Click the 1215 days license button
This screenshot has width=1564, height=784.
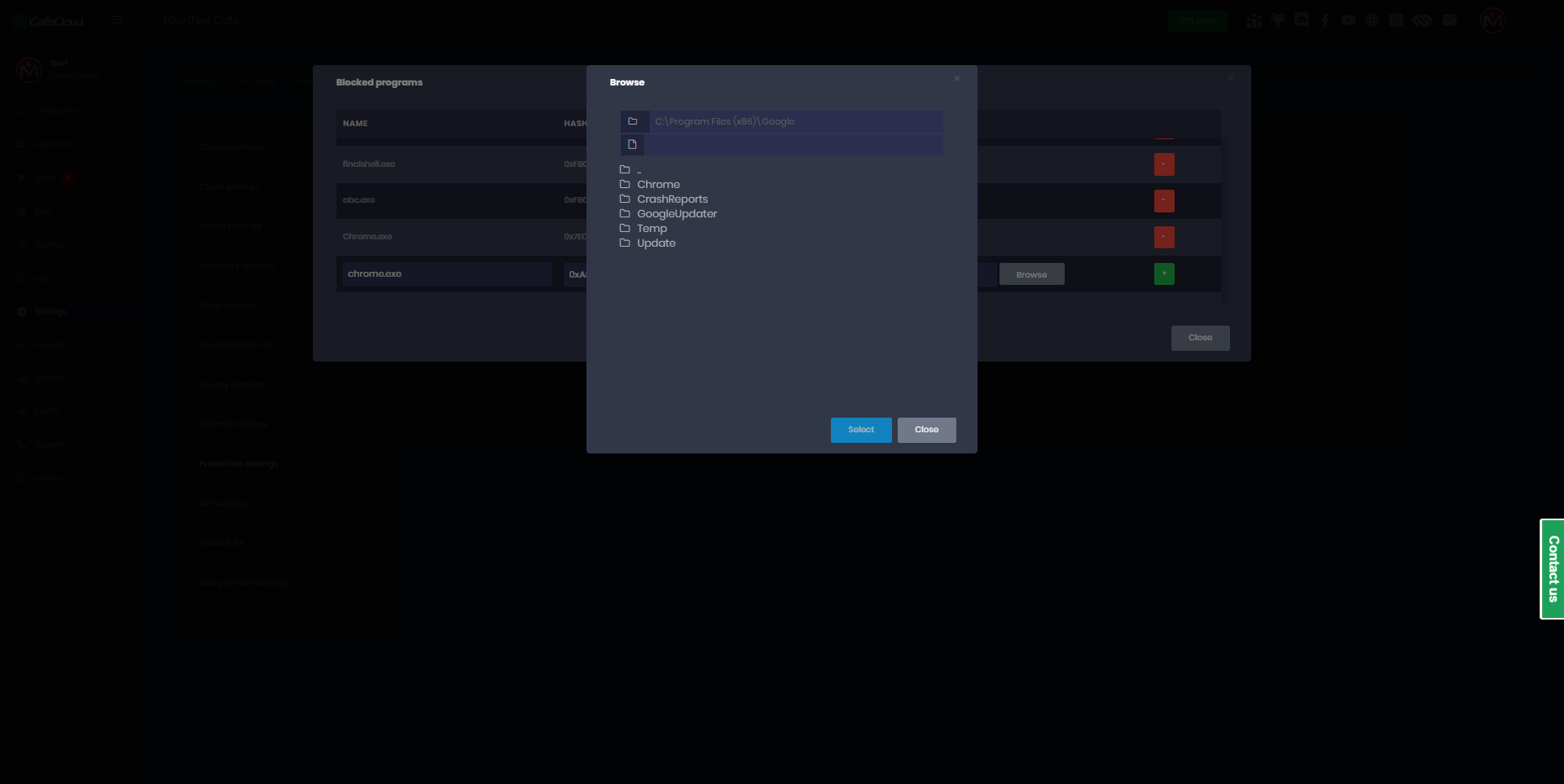click(x=1197, y=21)
